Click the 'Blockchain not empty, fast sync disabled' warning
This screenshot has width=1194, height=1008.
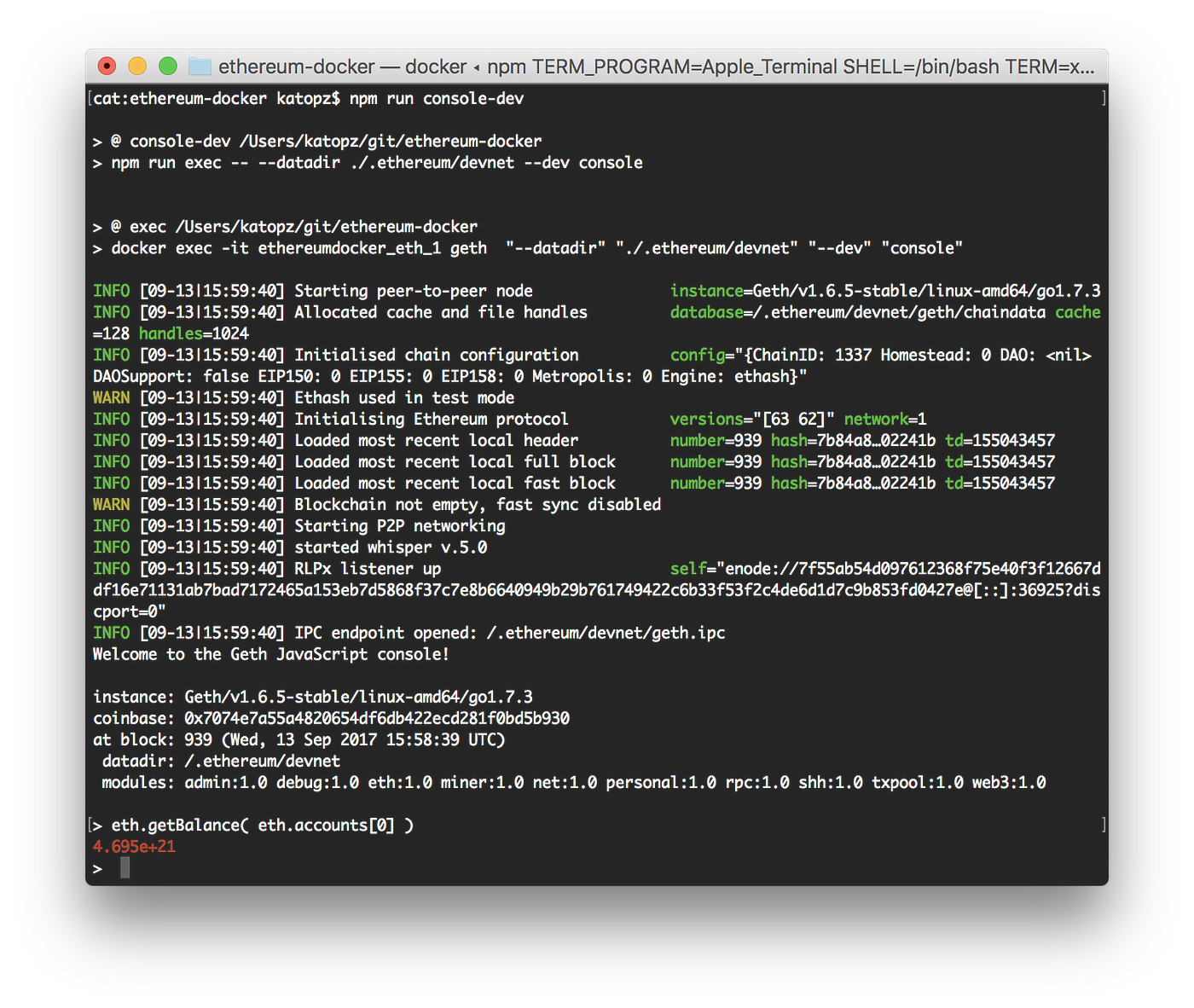[478, 505]
